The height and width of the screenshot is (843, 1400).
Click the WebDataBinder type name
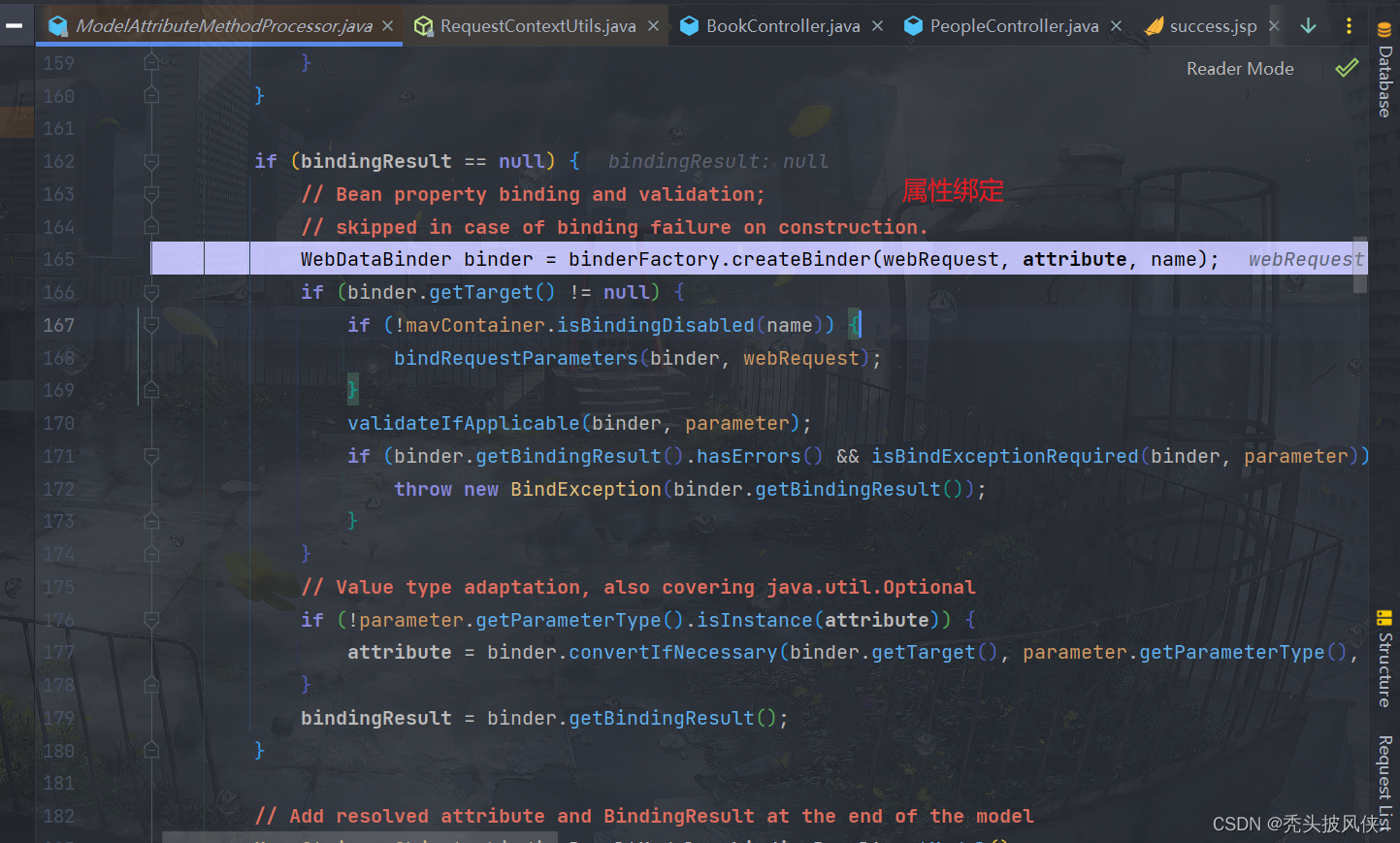376,259
